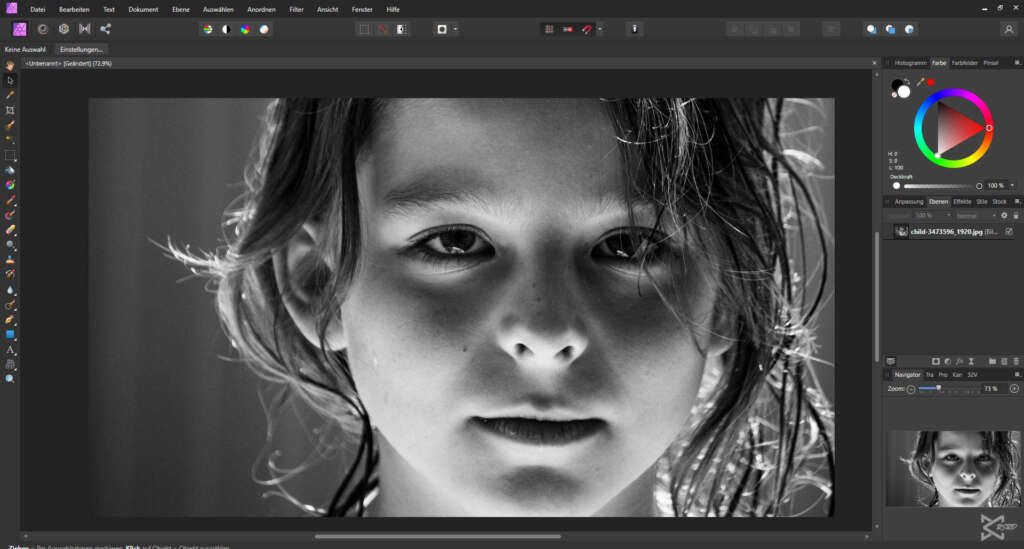Switch to the Liquify Persona icon
This screenshot has width=1024, height=549.
tap(42, 29)
